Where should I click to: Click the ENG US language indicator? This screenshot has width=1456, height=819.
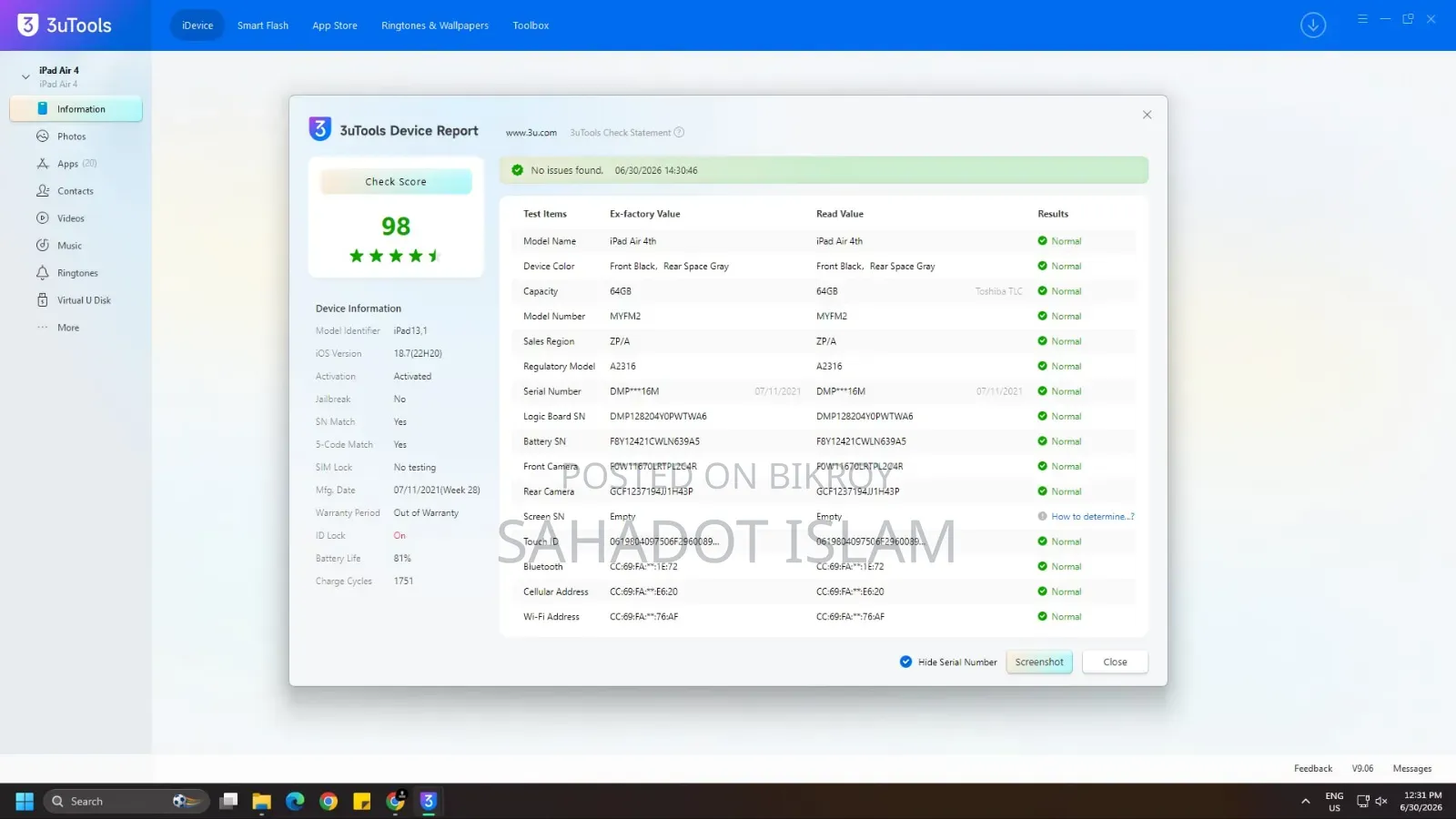(x=1334, y=801)
